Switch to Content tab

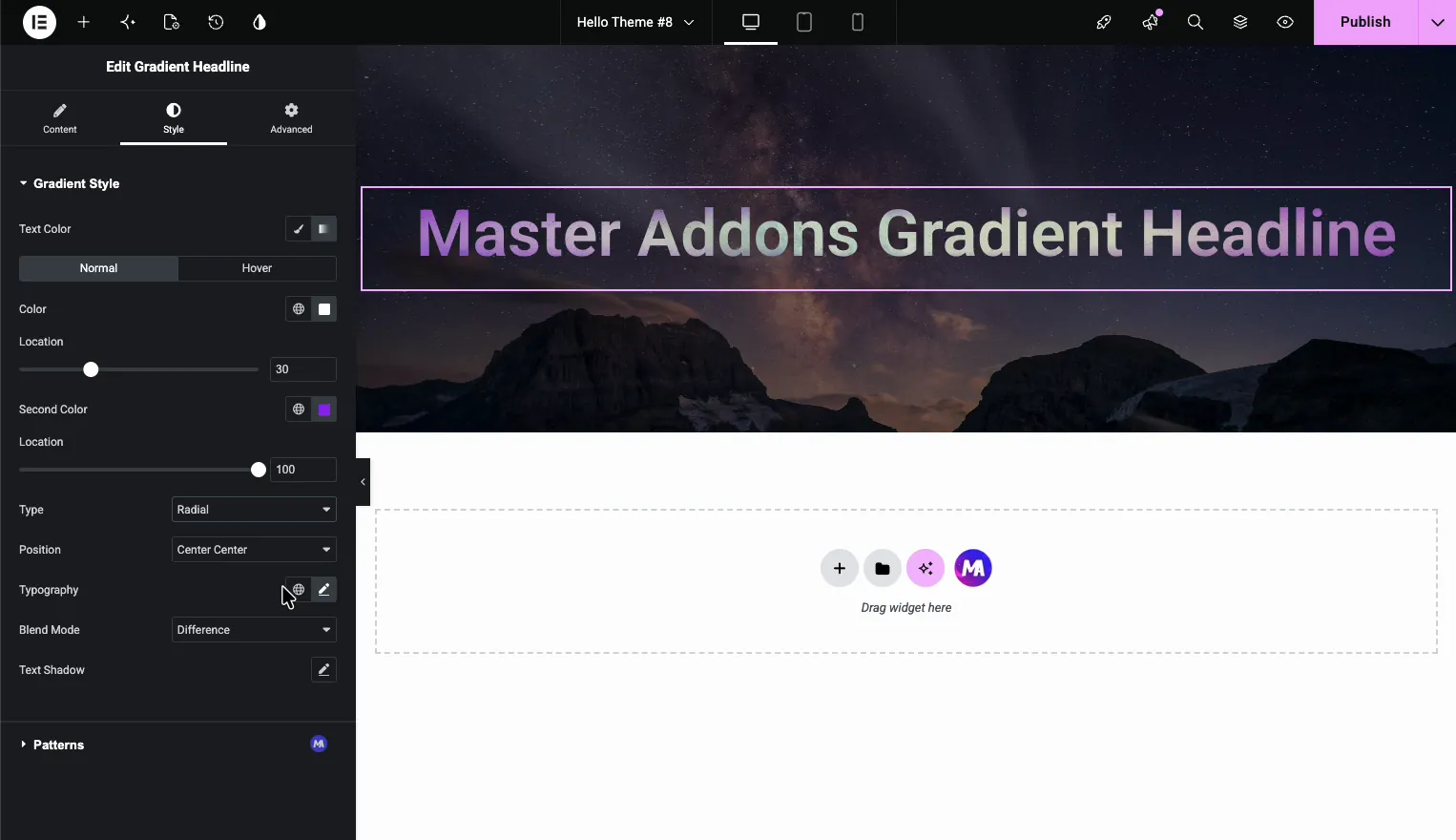tap(60, 118)
